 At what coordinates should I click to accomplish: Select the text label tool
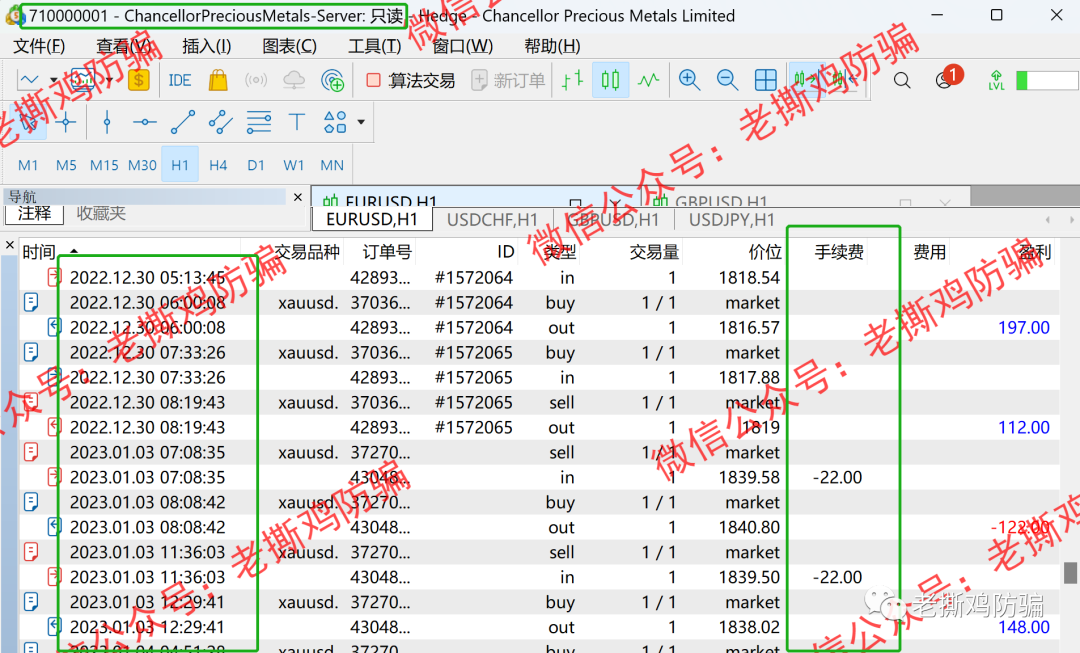click(x=297, y=123)
